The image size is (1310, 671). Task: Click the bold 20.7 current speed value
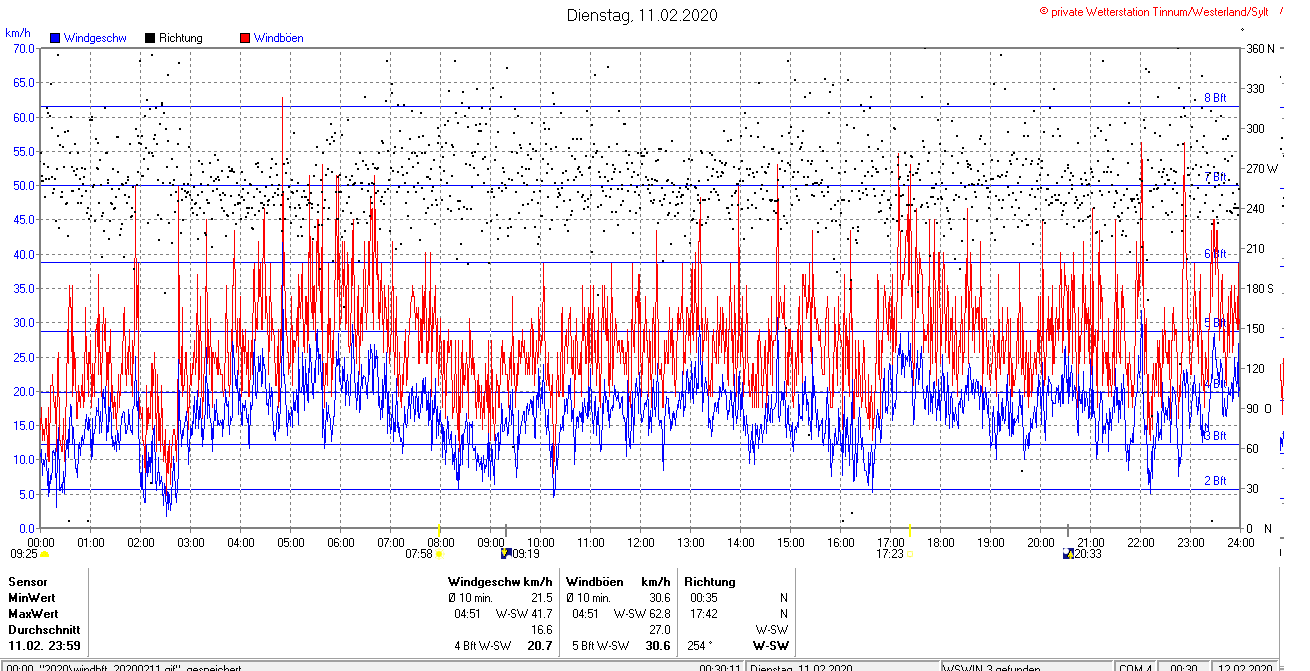point(540,645)
